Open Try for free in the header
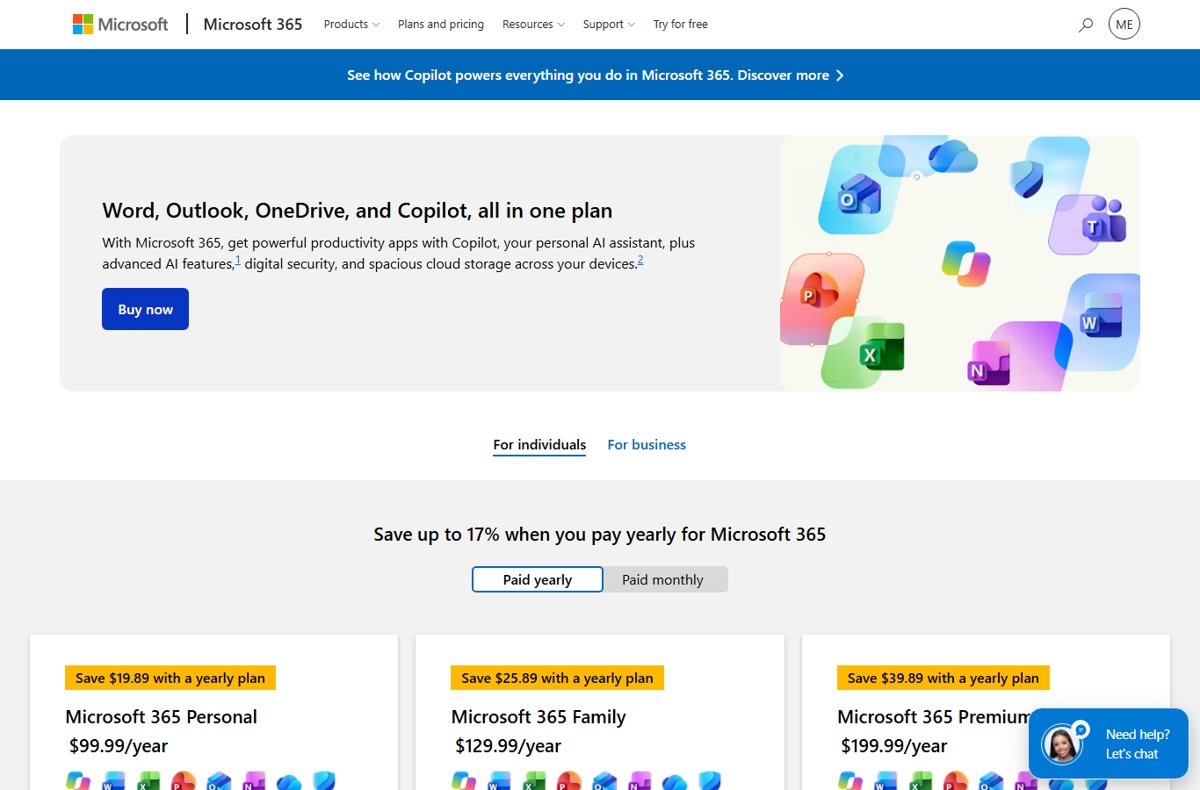The image size is (1200, 790). click(x=681, y=24)
